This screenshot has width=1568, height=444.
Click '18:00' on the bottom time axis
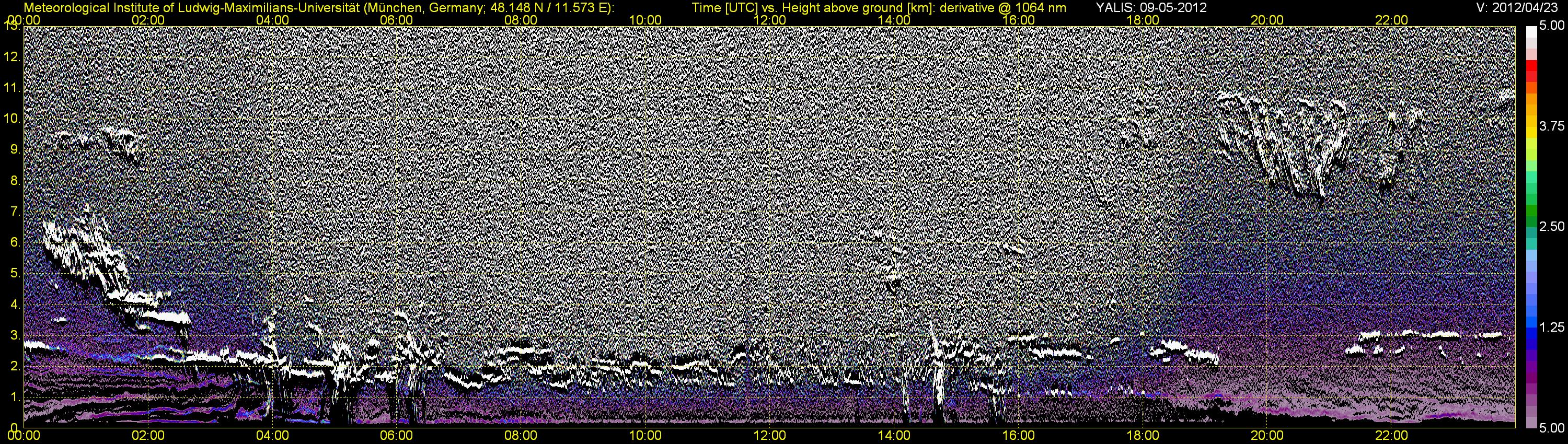pos(1143,436)
